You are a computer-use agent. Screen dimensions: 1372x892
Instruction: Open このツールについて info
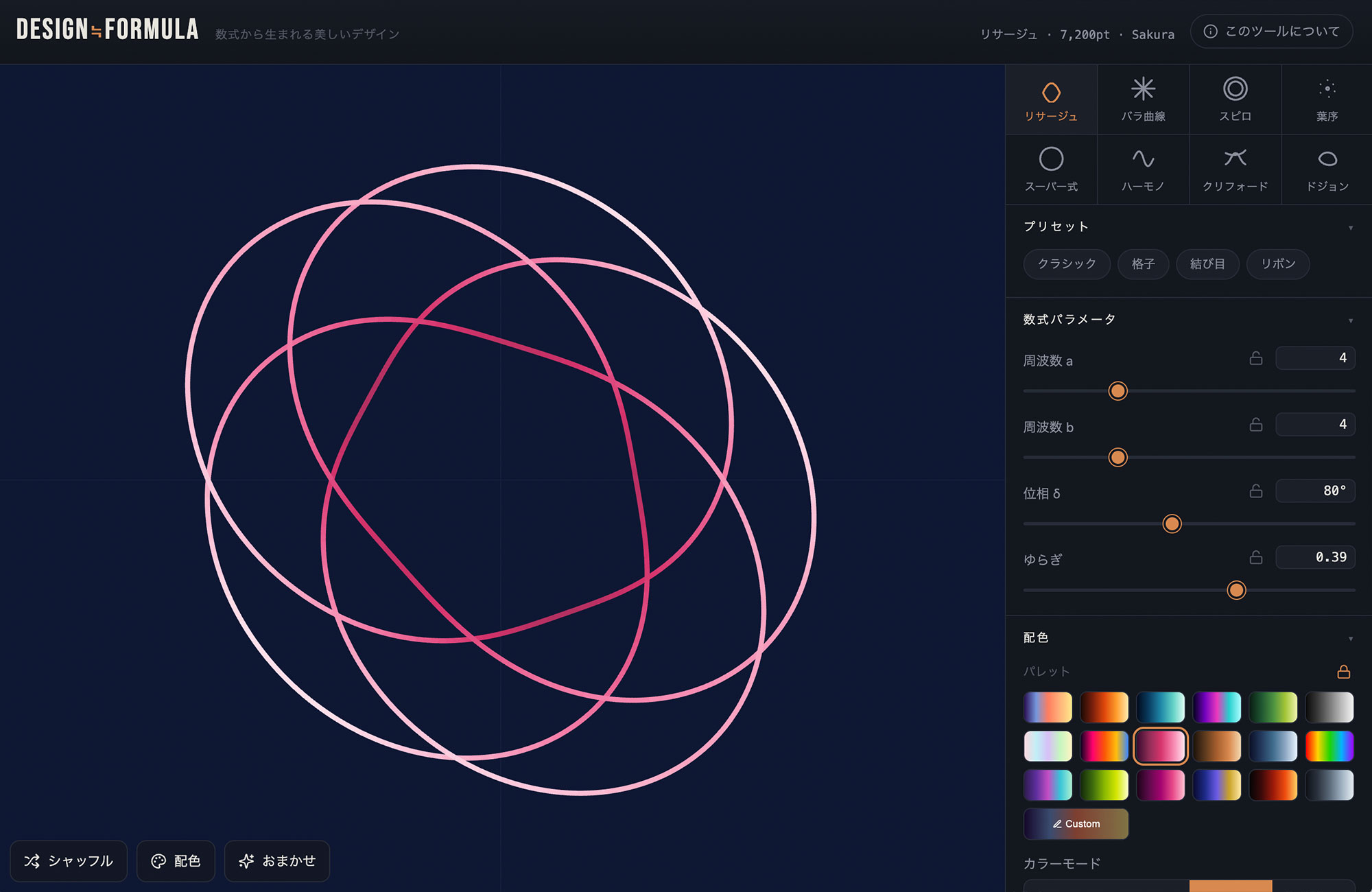coord(1272,32)
